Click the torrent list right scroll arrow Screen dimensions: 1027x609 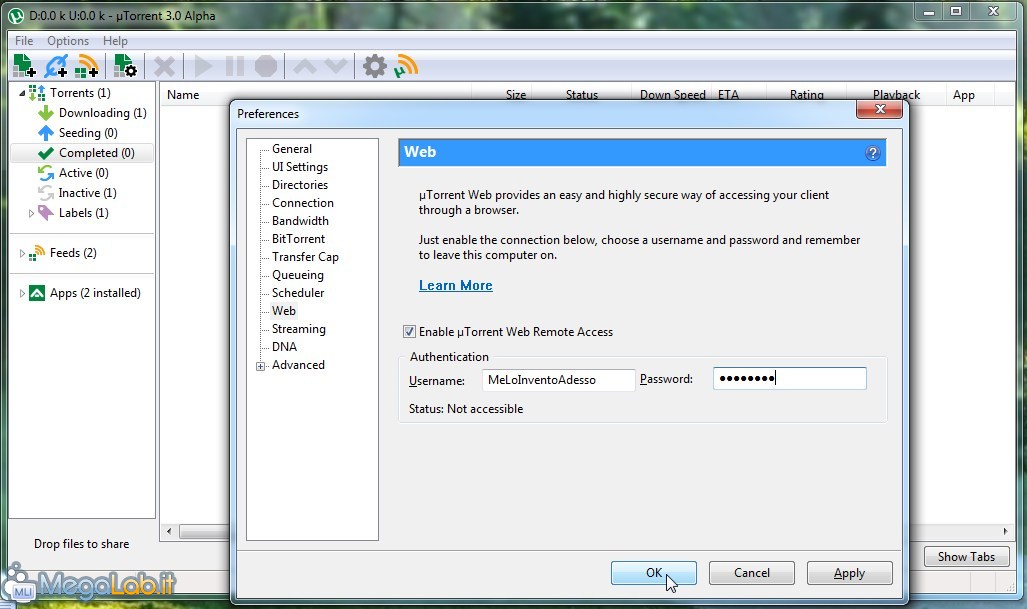click(1005, 531)
